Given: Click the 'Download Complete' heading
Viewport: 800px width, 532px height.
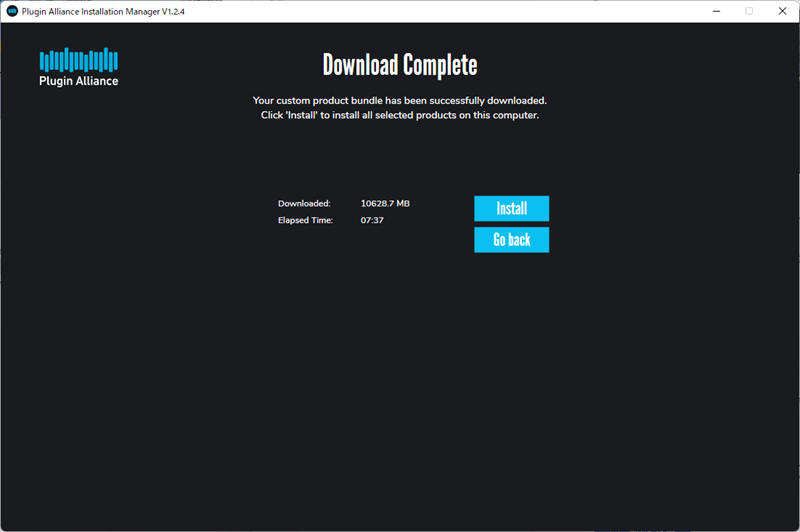Looking at the screenshot, I should [400, 65].
